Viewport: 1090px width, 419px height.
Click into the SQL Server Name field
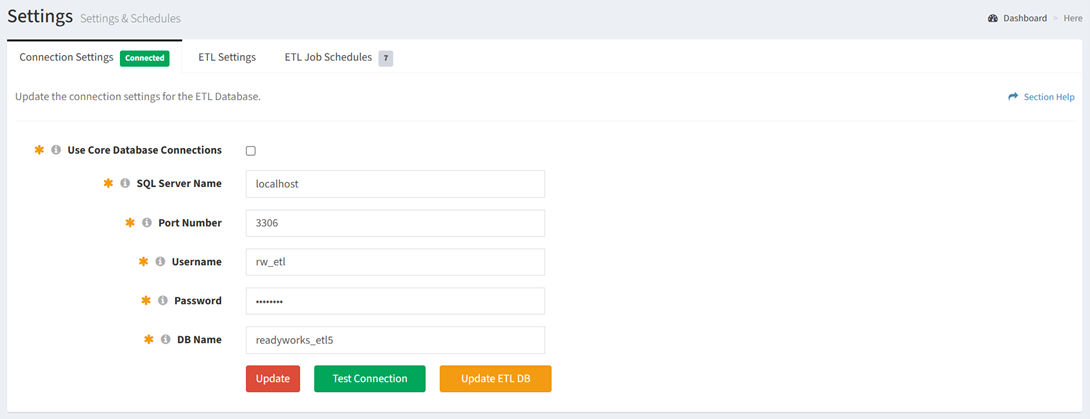pos(395,184)
